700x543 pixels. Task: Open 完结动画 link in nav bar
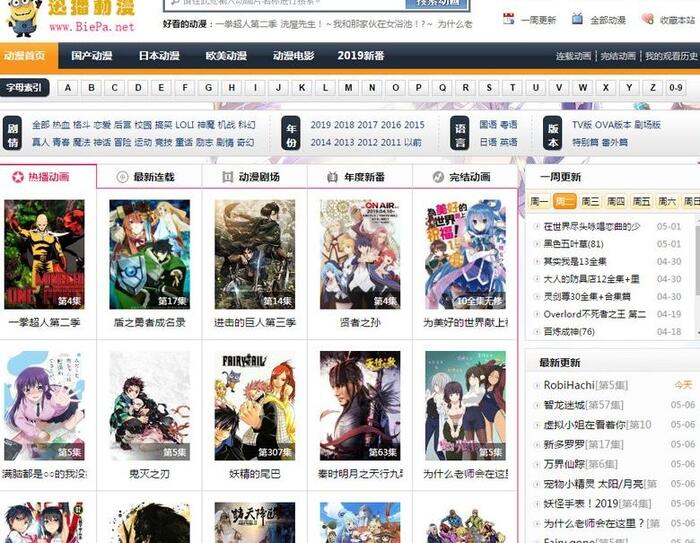pos(618,56)
